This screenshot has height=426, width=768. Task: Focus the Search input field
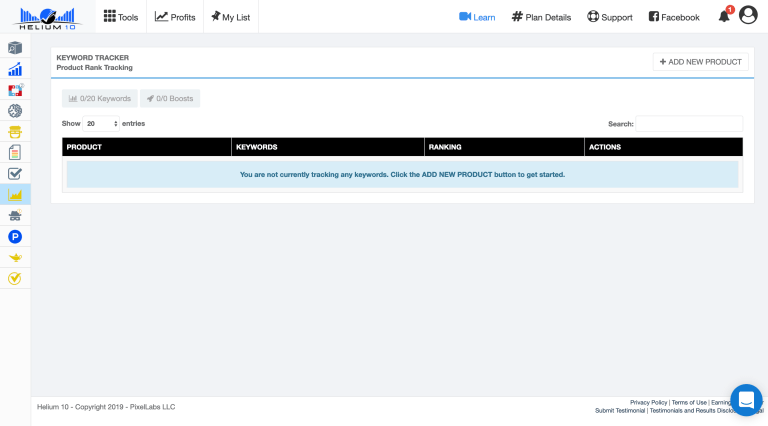pos(689,124)
